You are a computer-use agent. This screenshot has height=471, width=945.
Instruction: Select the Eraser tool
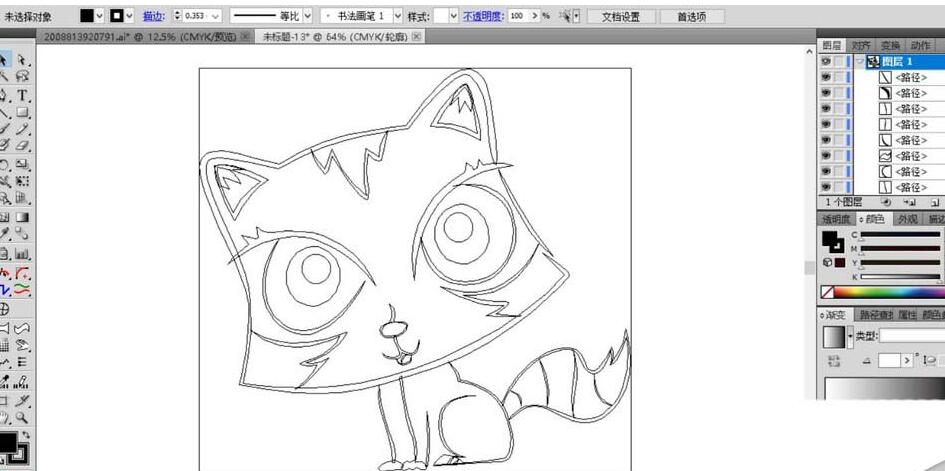tap(22, 145)
